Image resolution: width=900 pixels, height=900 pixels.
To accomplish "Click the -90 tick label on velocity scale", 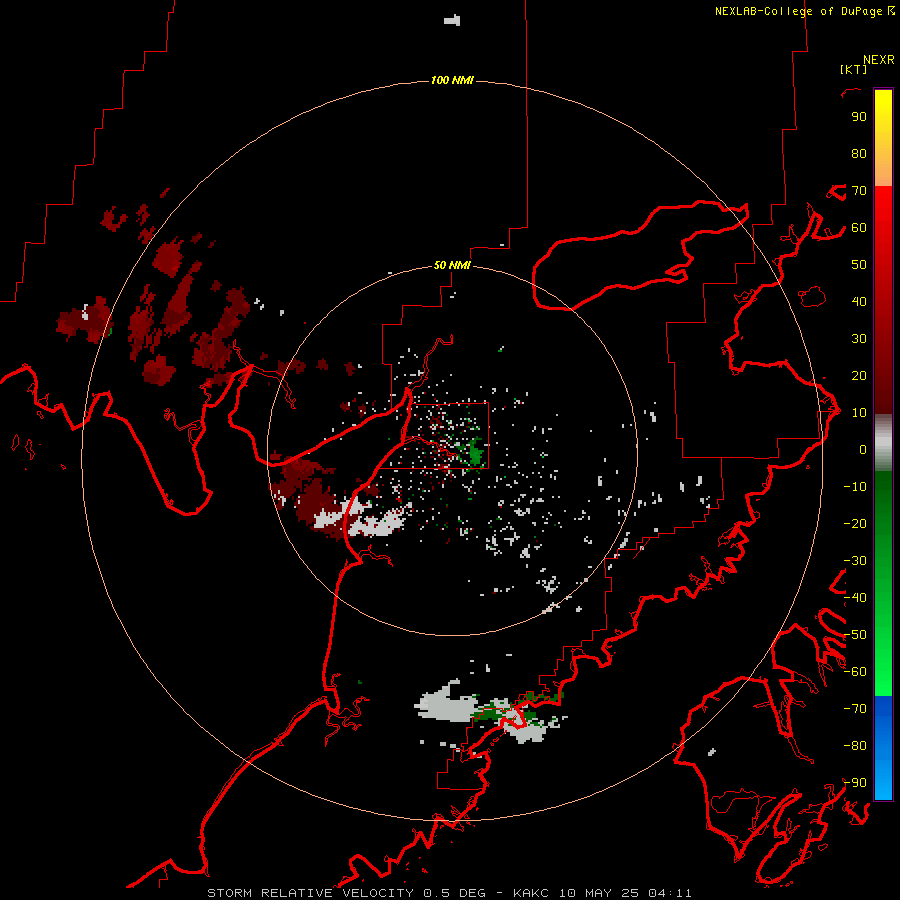I will point(855,783).
